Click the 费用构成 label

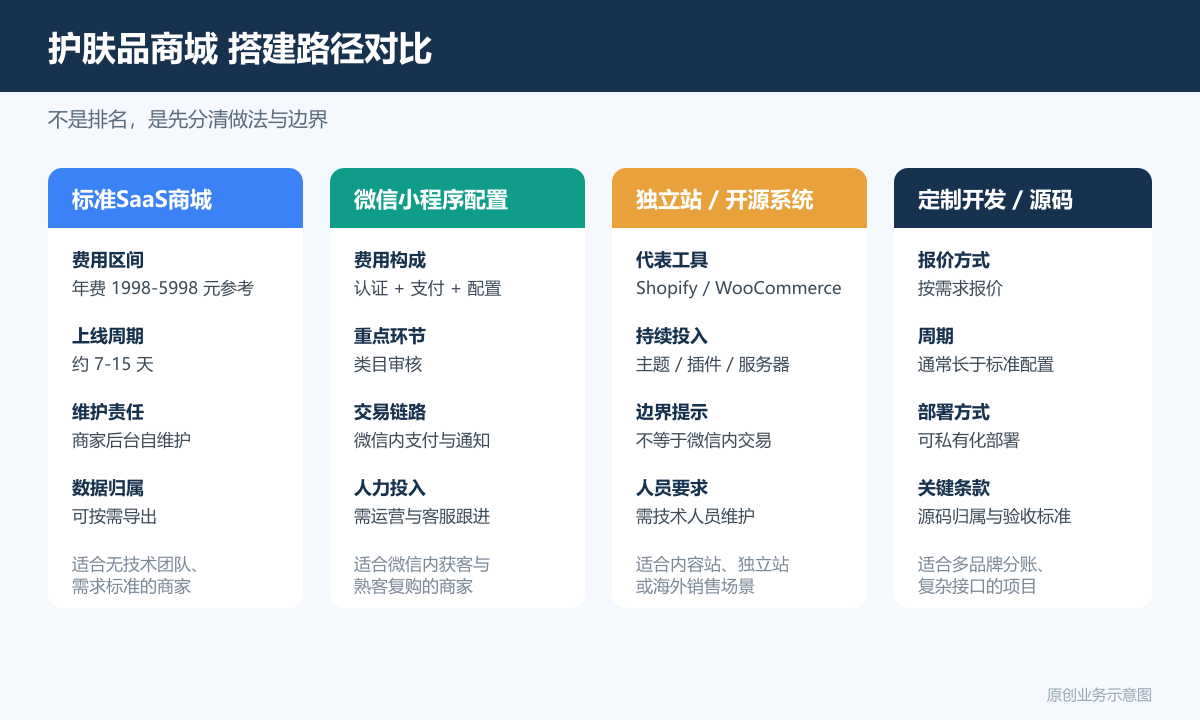pyautogui.click(x=390, y=260)
